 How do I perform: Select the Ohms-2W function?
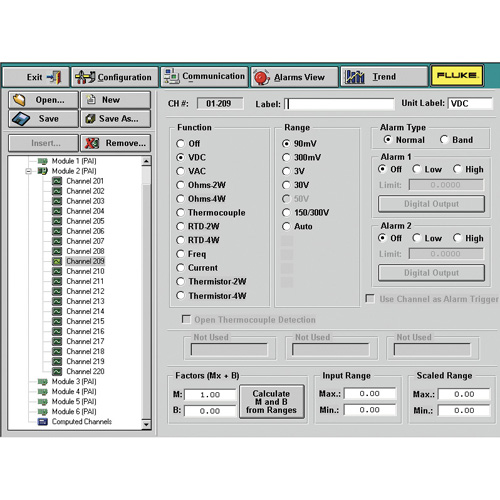click(180, 185)
